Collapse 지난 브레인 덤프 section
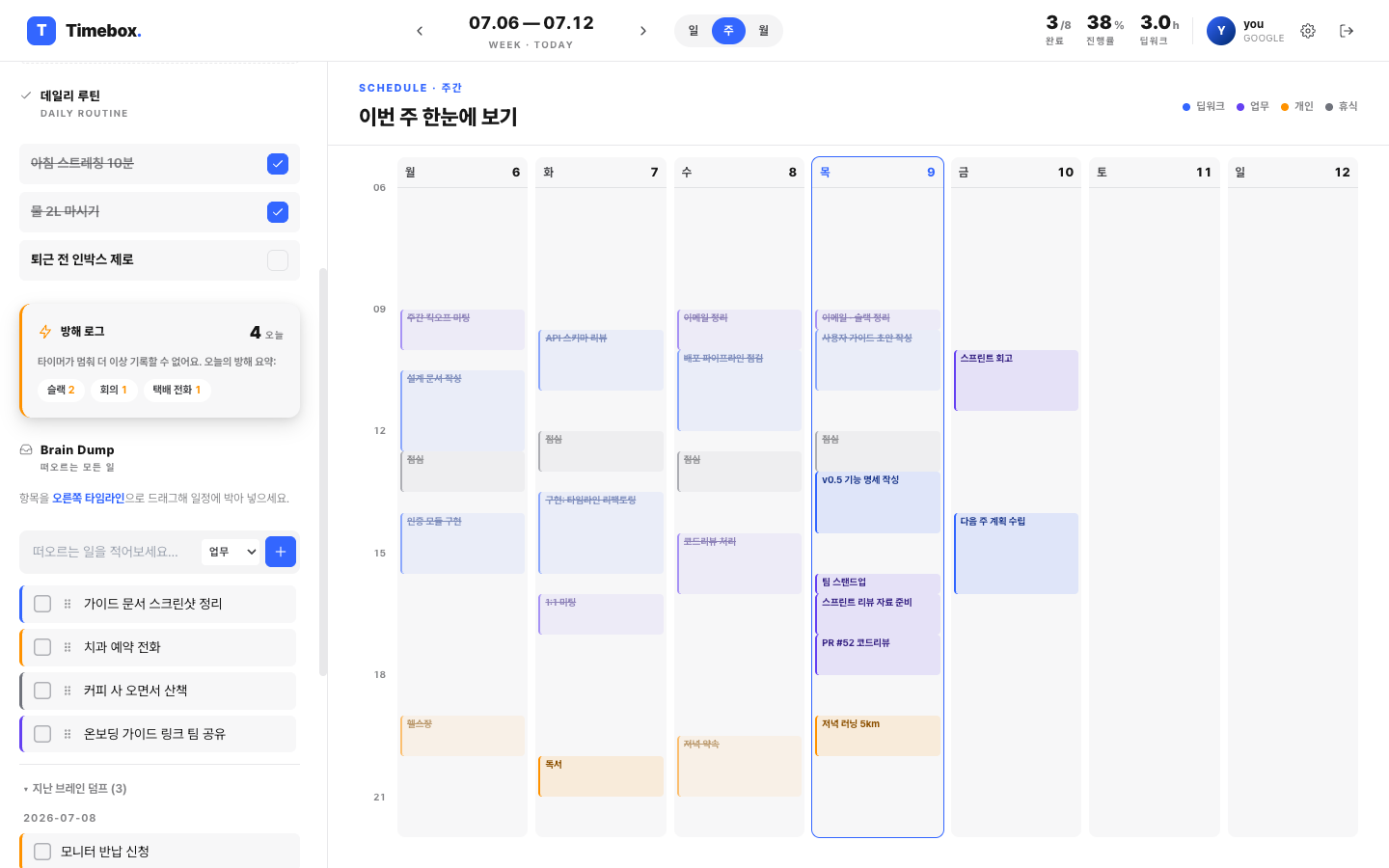 (75, 789)
